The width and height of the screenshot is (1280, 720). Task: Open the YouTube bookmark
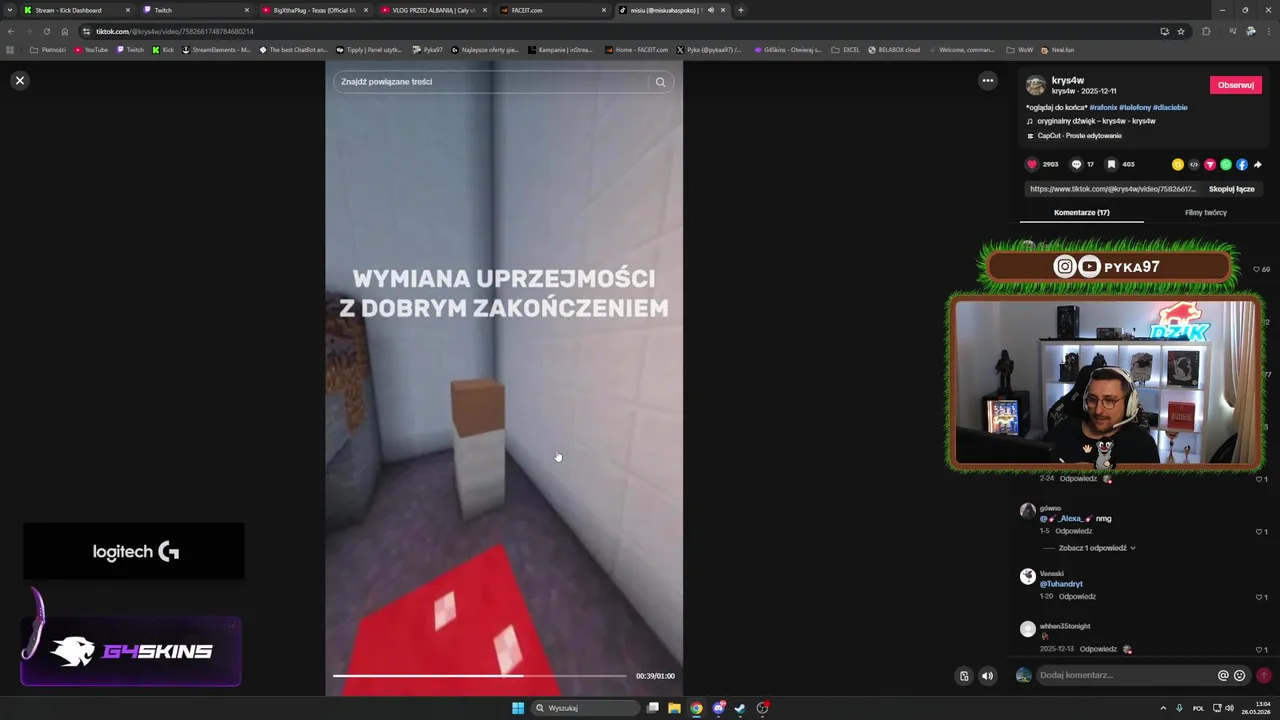(x=91, y=49)
